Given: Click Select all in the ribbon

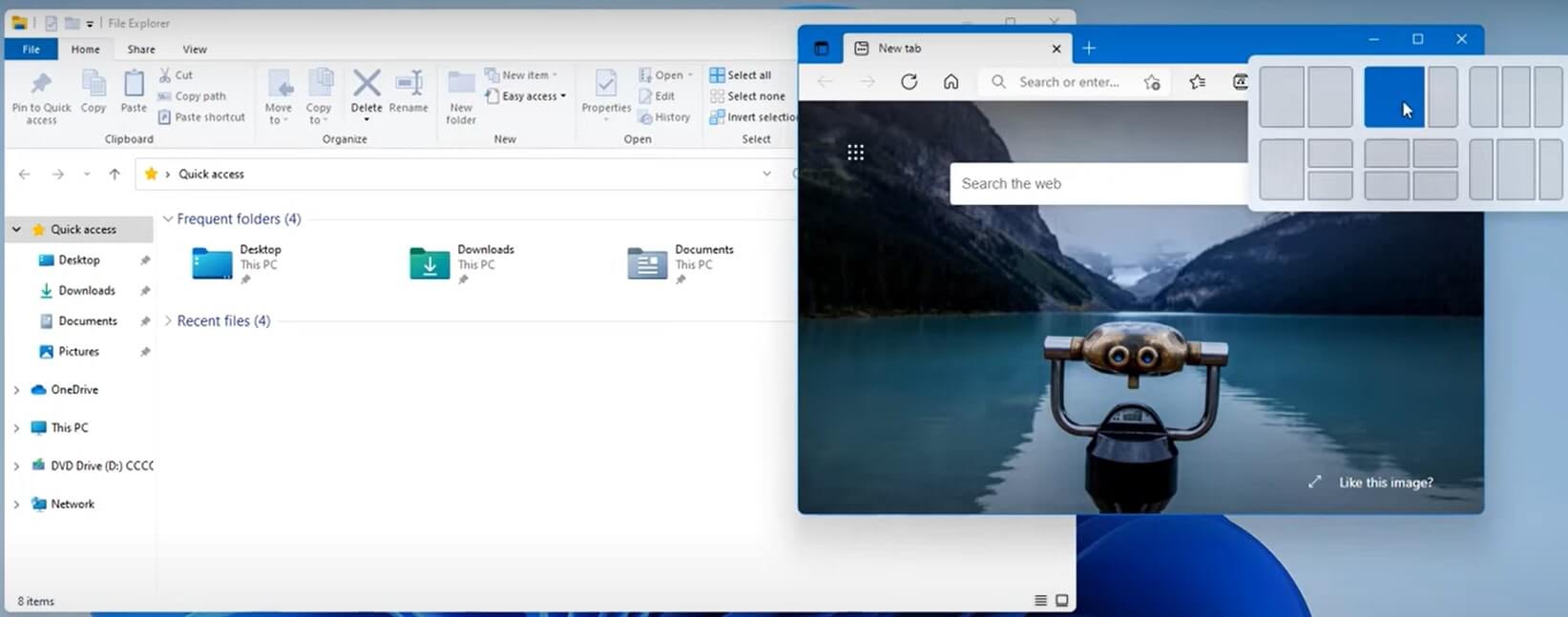Looking at the screenshot, I should coord(741,75).
